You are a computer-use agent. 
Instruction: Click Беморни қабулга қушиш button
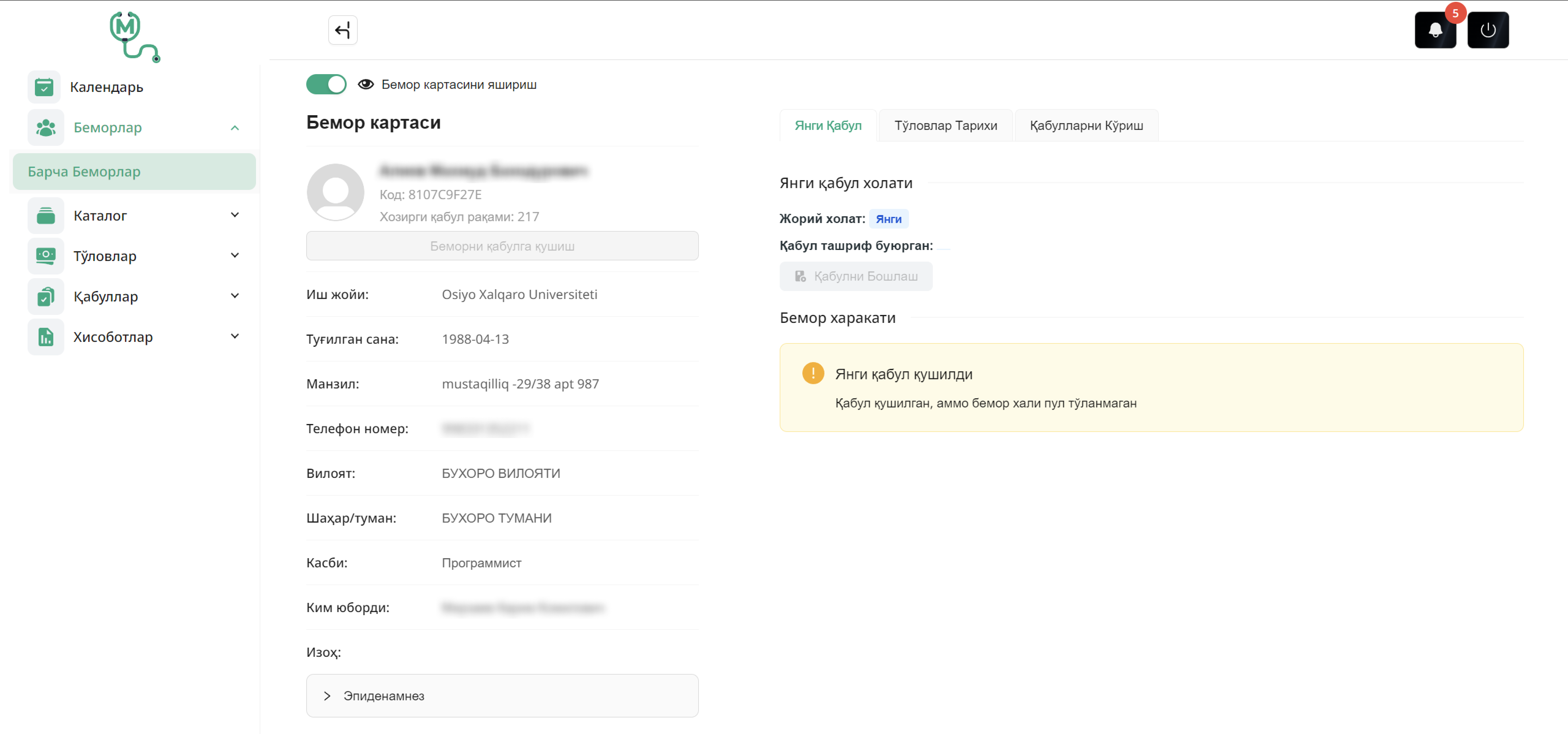point(502,246)
